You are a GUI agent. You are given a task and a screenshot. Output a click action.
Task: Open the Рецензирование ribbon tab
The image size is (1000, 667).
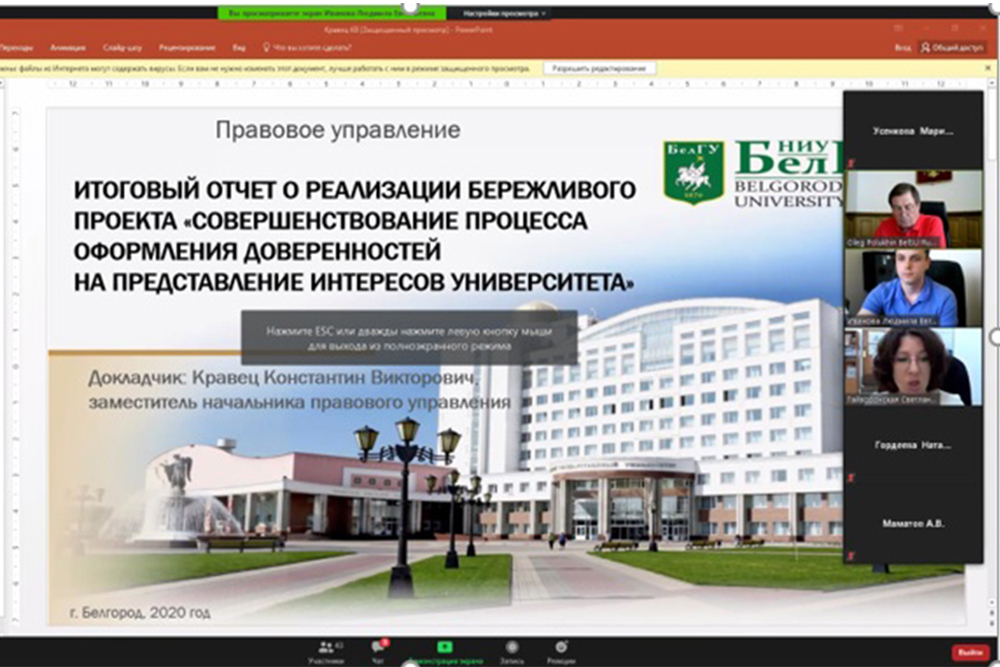(x=186, y=47)
